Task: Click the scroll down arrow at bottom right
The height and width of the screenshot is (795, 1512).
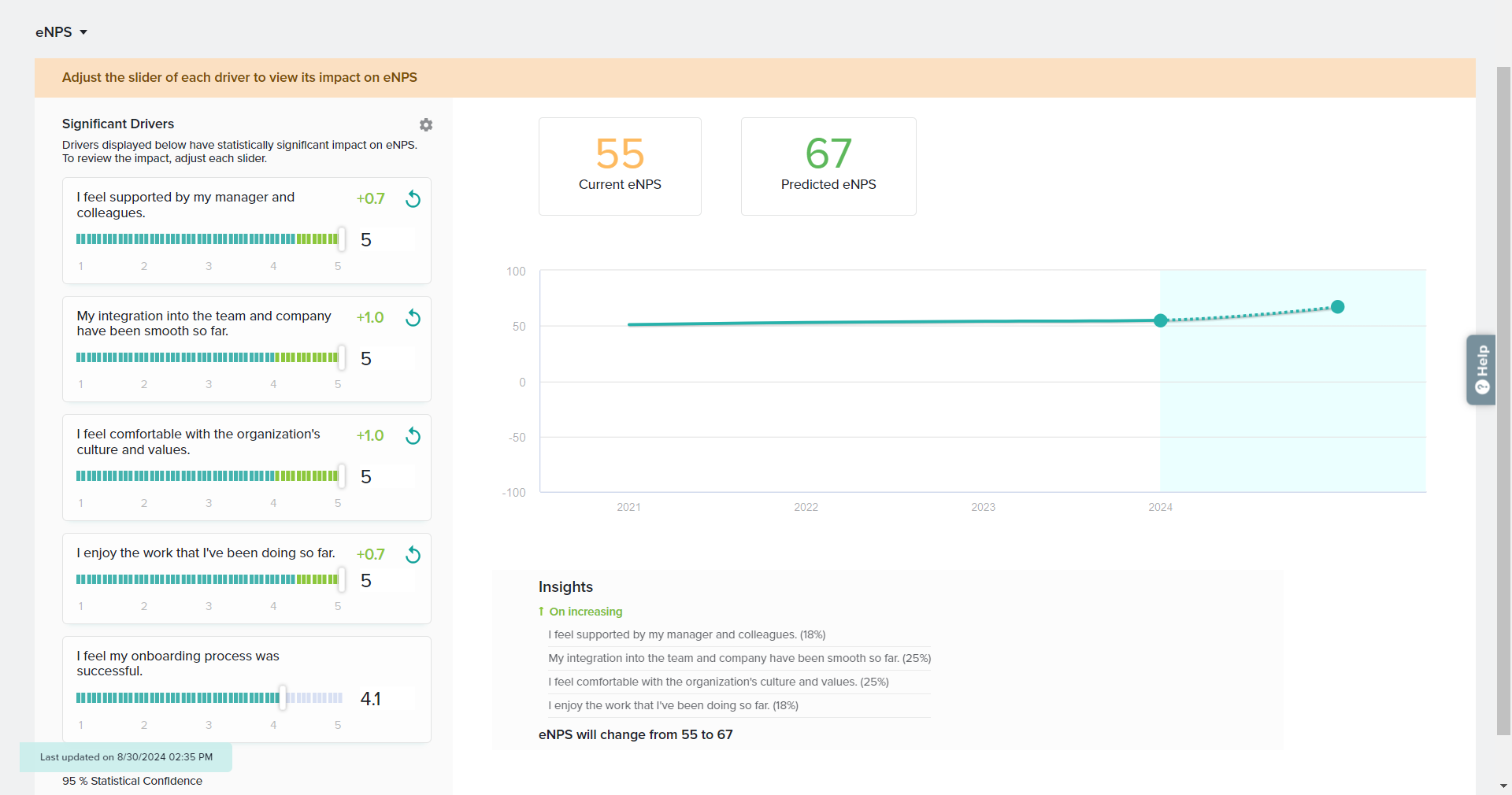Action: 1503,786
